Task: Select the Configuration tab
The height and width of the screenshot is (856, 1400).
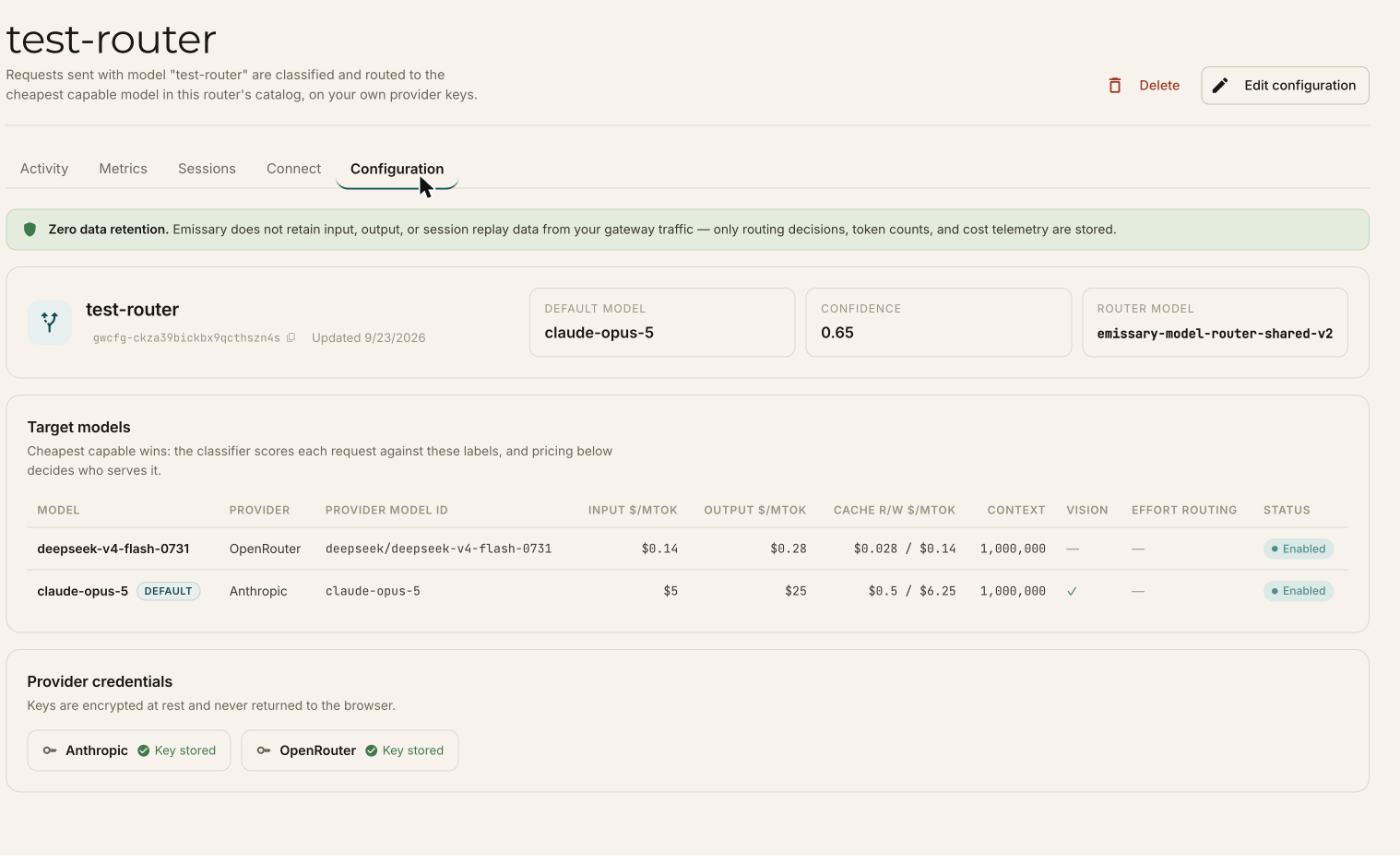Action: (x=397, y=168)
